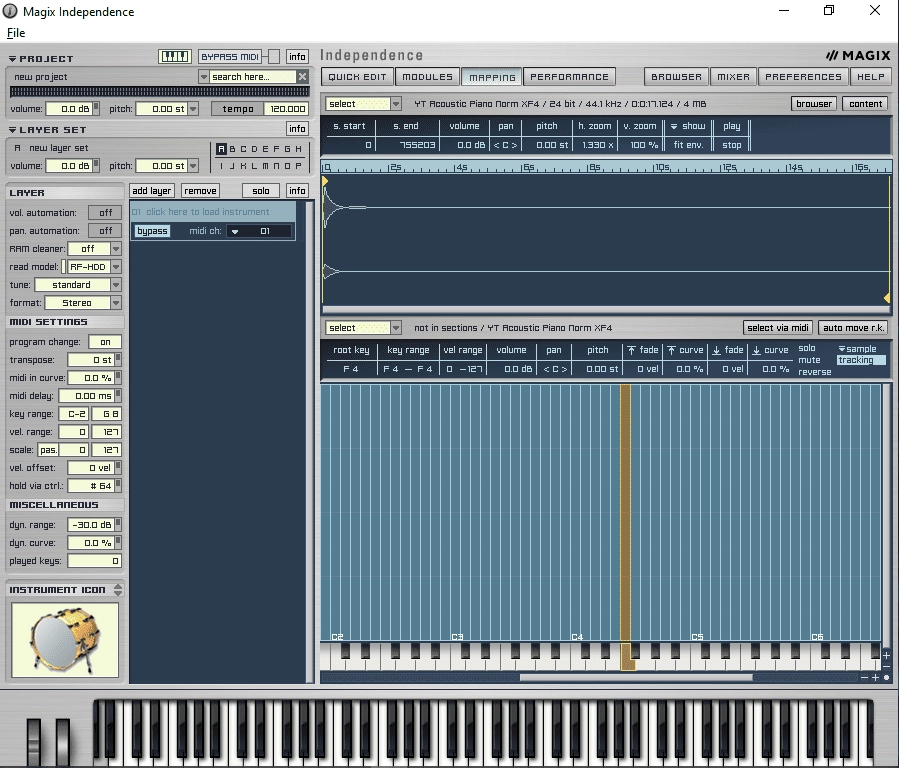Image resolution: width=899 pixels, height=768 pixels.
Task: Toggle the on-screen keyboard icon in Project header
Action: [x=174, y=56]
